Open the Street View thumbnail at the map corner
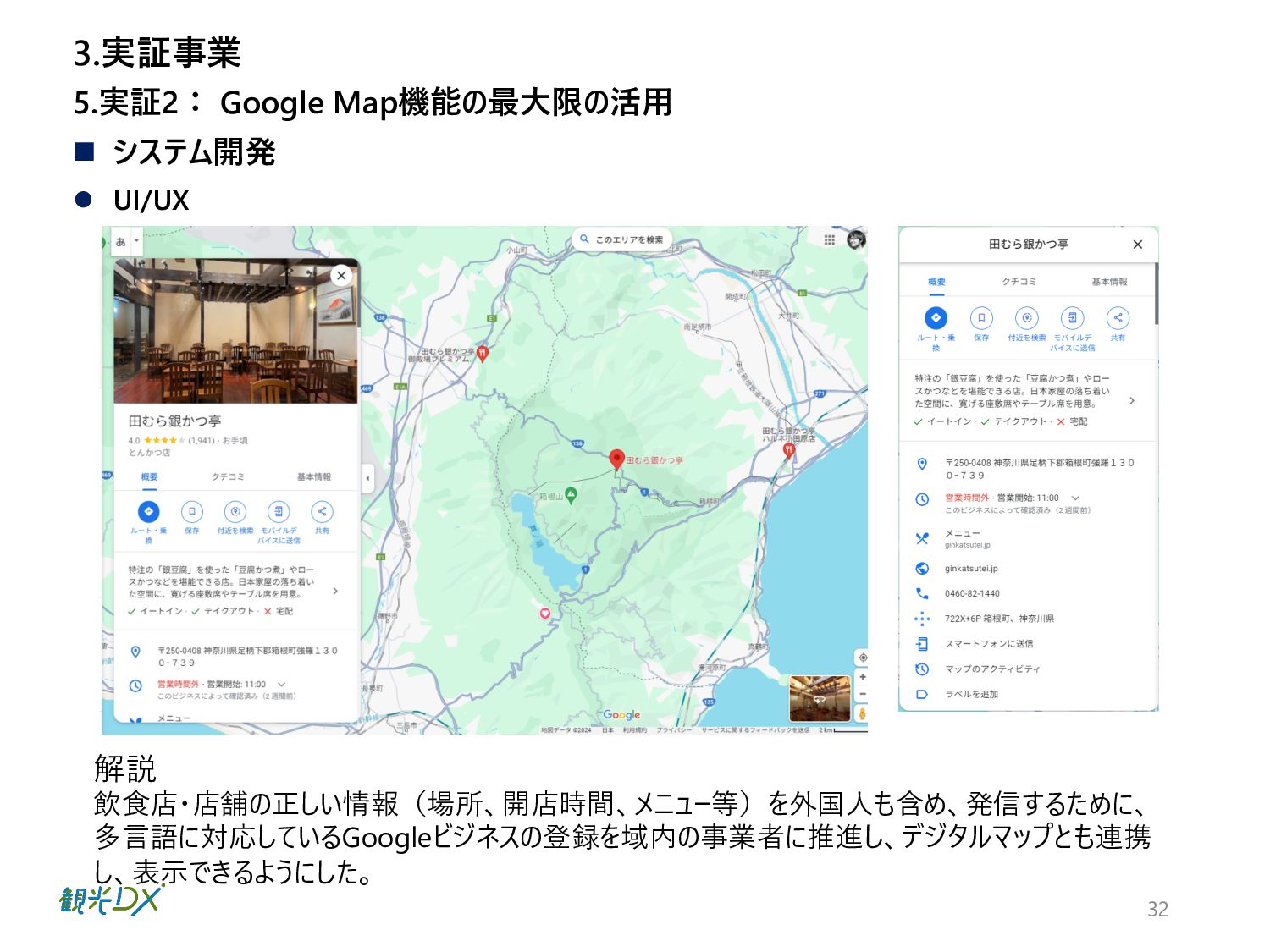Image resolution: width=1270 pixels, height=952 pixels. pyautogui.click(x=820, y=698)
